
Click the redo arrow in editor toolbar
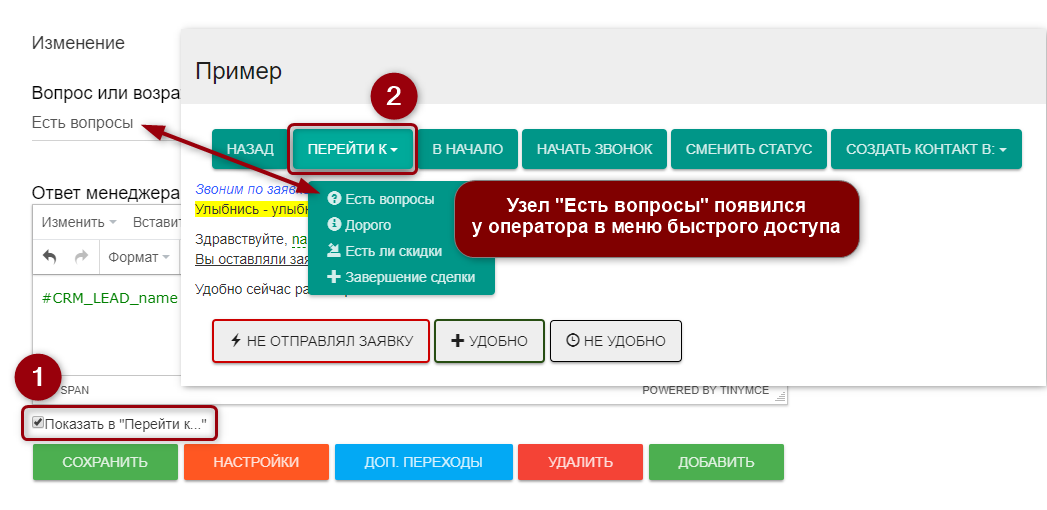(x=81, y=257)
